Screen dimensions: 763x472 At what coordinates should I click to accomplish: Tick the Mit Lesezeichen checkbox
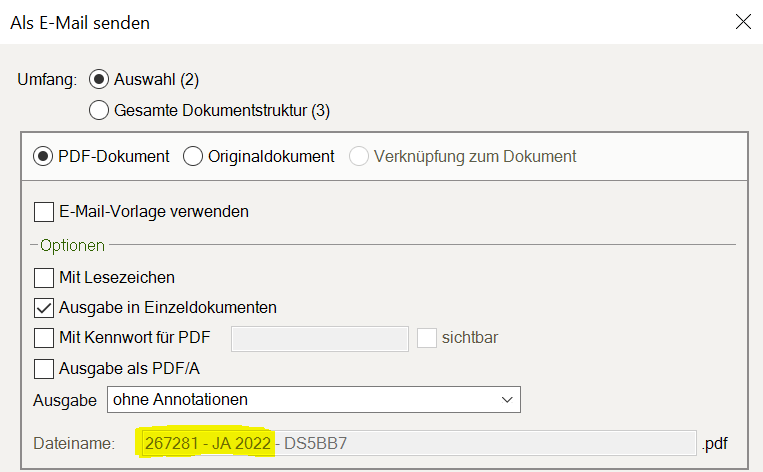44,278
